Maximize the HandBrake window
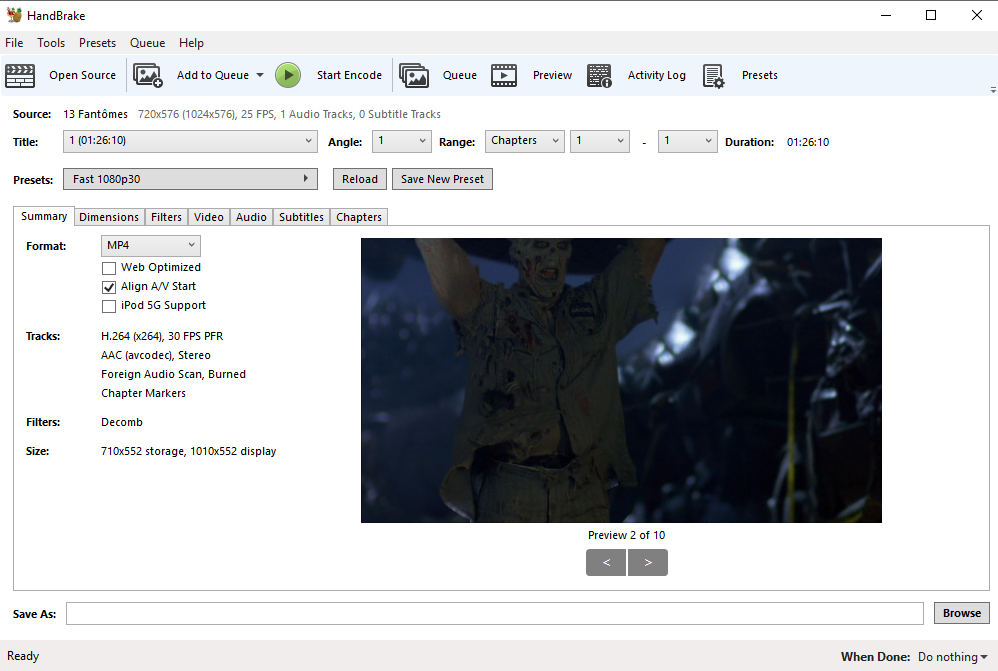This screenshot has width=998, height=671. pos(931,15)
